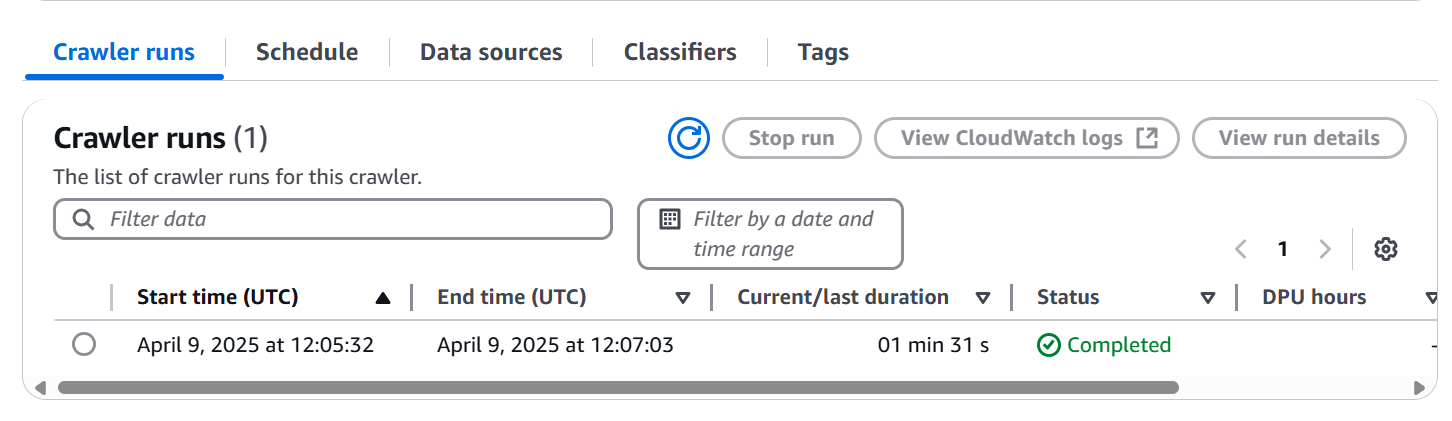Refresh the crawler runs list
The height and width of the screenshot is (421, 1452).
(688, 138)
